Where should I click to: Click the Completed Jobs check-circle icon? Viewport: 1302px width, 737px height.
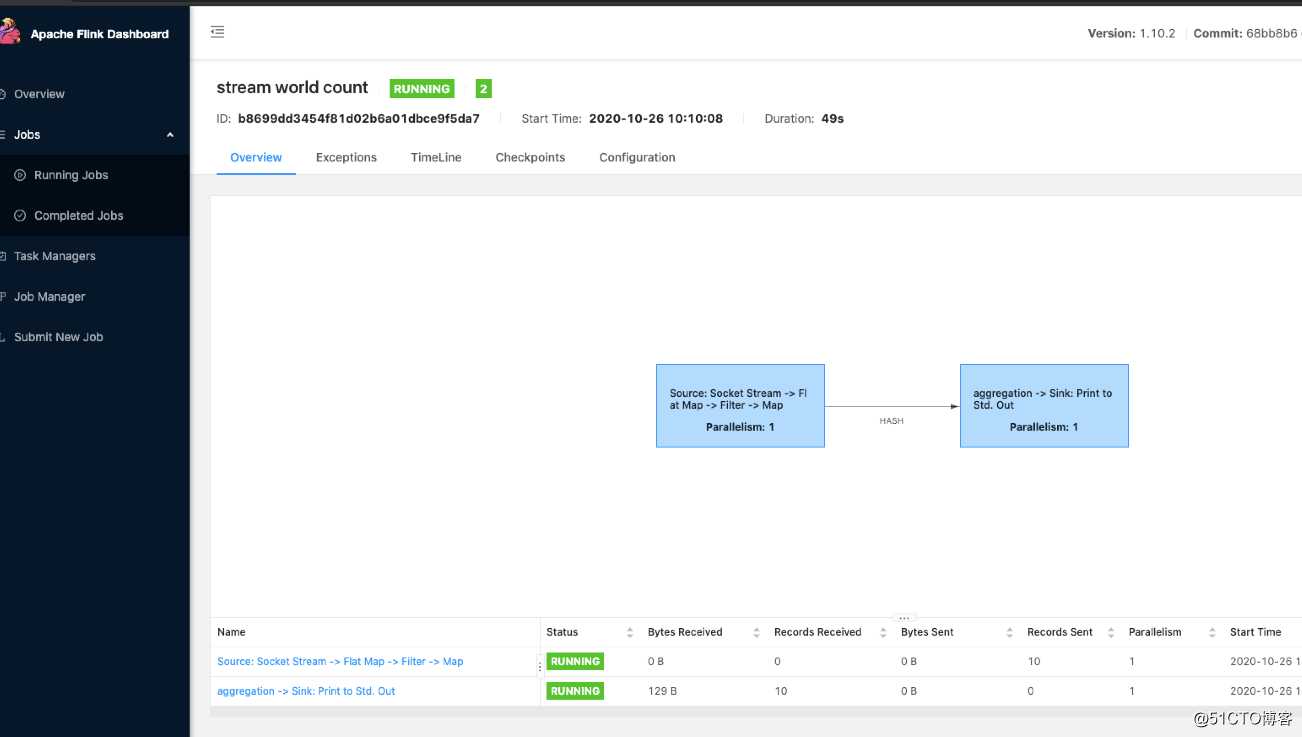tap(20, 216)
